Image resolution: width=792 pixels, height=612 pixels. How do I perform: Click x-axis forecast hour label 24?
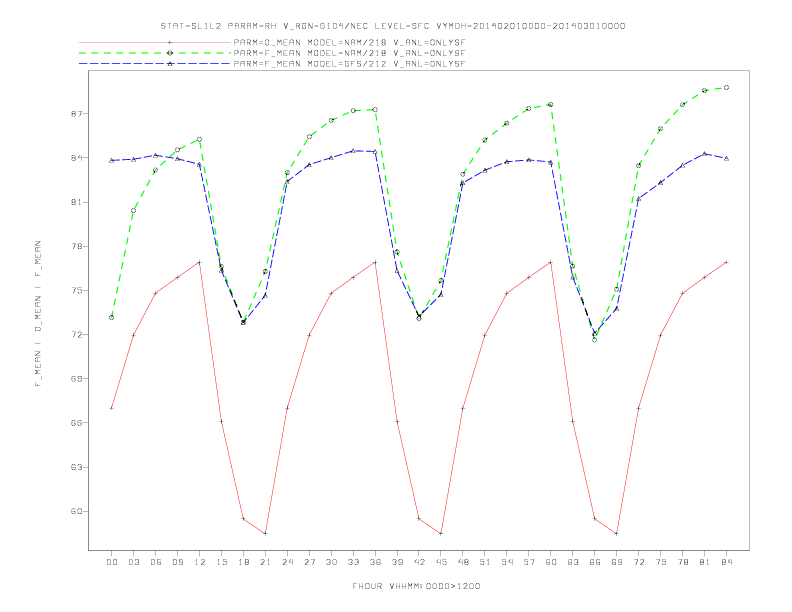point(287,562)
